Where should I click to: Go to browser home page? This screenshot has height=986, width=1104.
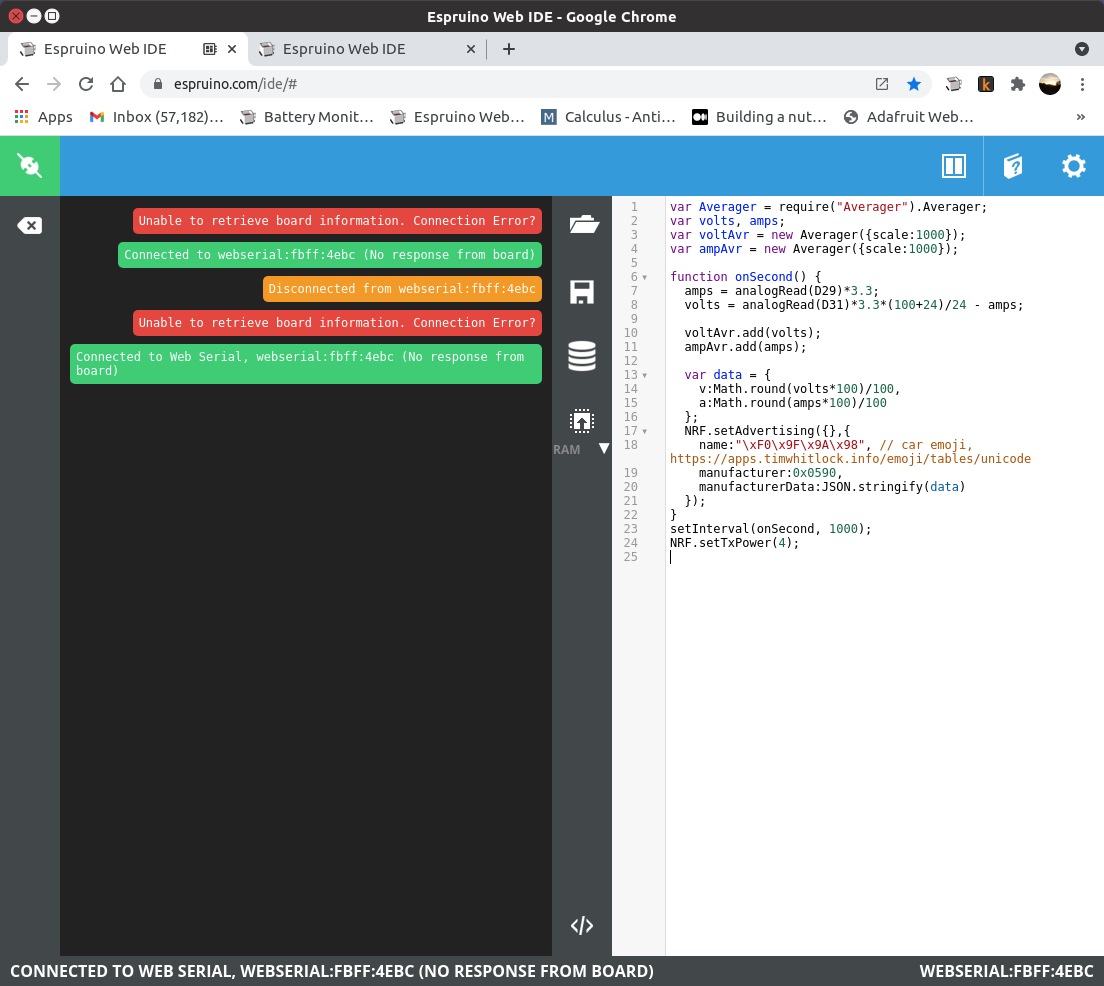tap(118, 85)
